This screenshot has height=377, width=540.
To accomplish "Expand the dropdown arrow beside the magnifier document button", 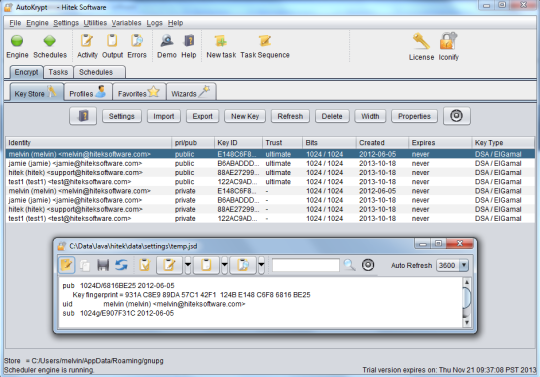I will 261,265.
